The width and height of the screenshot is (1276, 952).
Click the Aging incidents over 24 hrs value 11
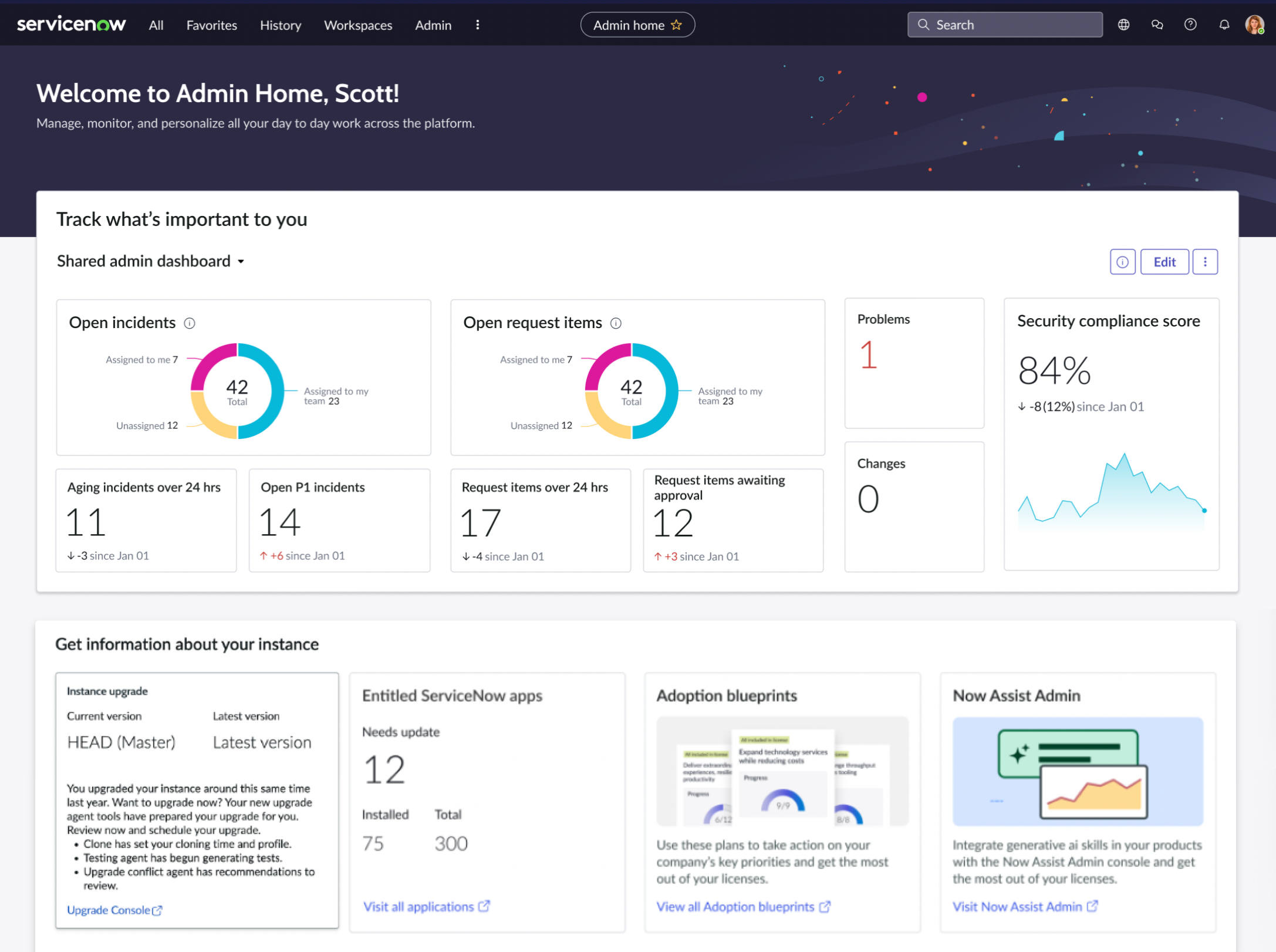click(x=86, y=522)
